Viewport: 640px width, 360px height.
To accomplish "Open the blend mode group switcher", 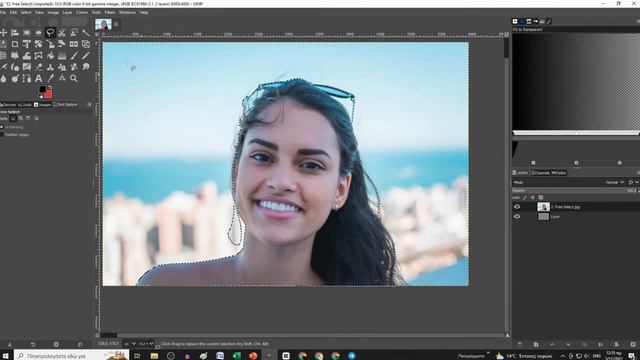I will point(633,182).
